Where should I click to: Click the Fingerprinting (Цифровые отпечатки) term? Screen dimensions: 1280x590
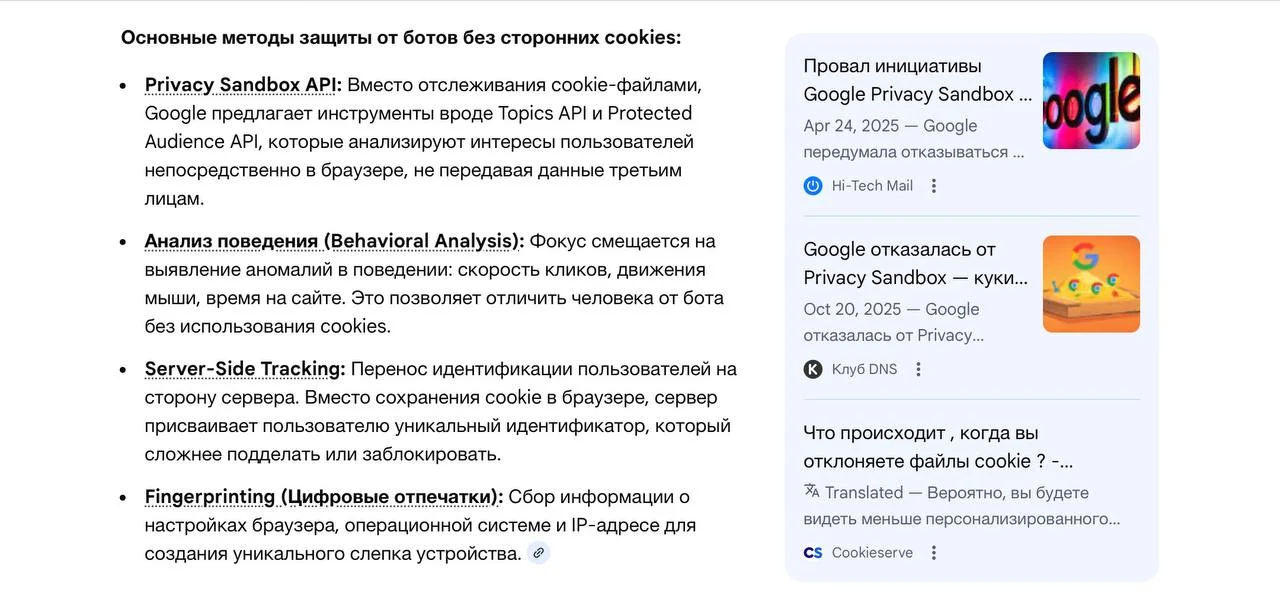click(x=324, y=497)
